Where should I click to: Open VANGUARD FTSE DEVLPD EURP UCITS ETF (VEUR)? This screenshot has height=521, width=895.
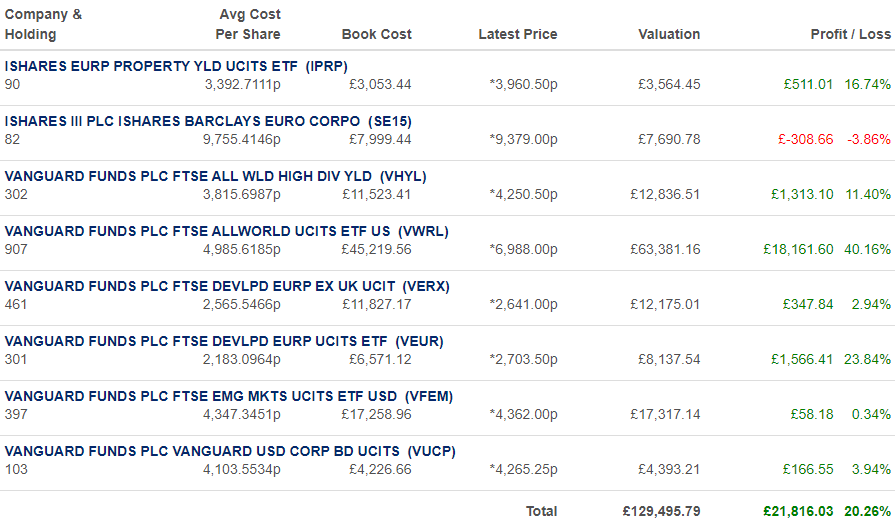[x=224, y=341]
